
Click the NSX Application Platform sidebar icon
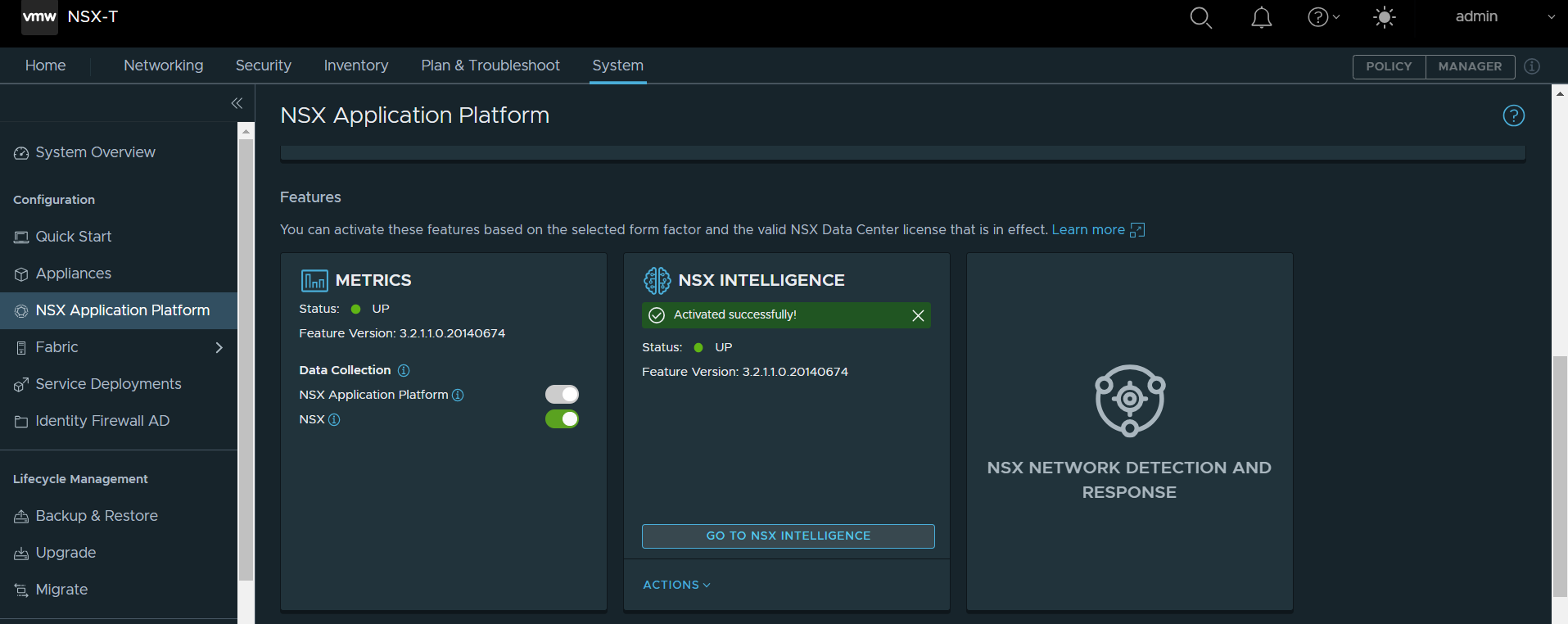click(21, 311)
